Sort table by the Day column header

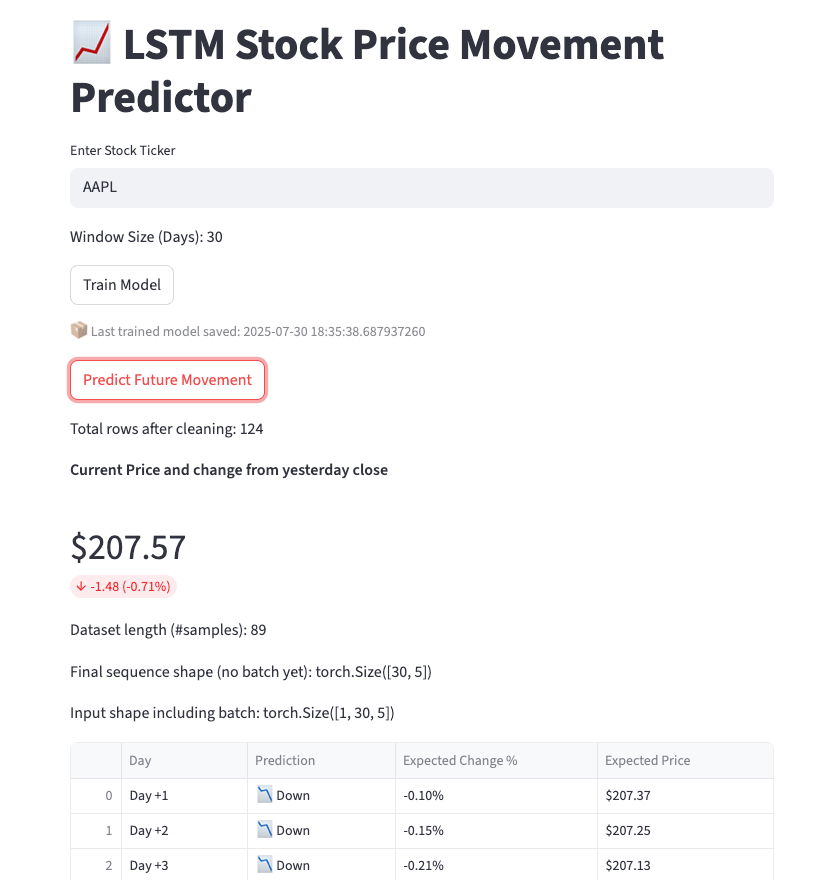pyautogui.click(x=140, y=760)
